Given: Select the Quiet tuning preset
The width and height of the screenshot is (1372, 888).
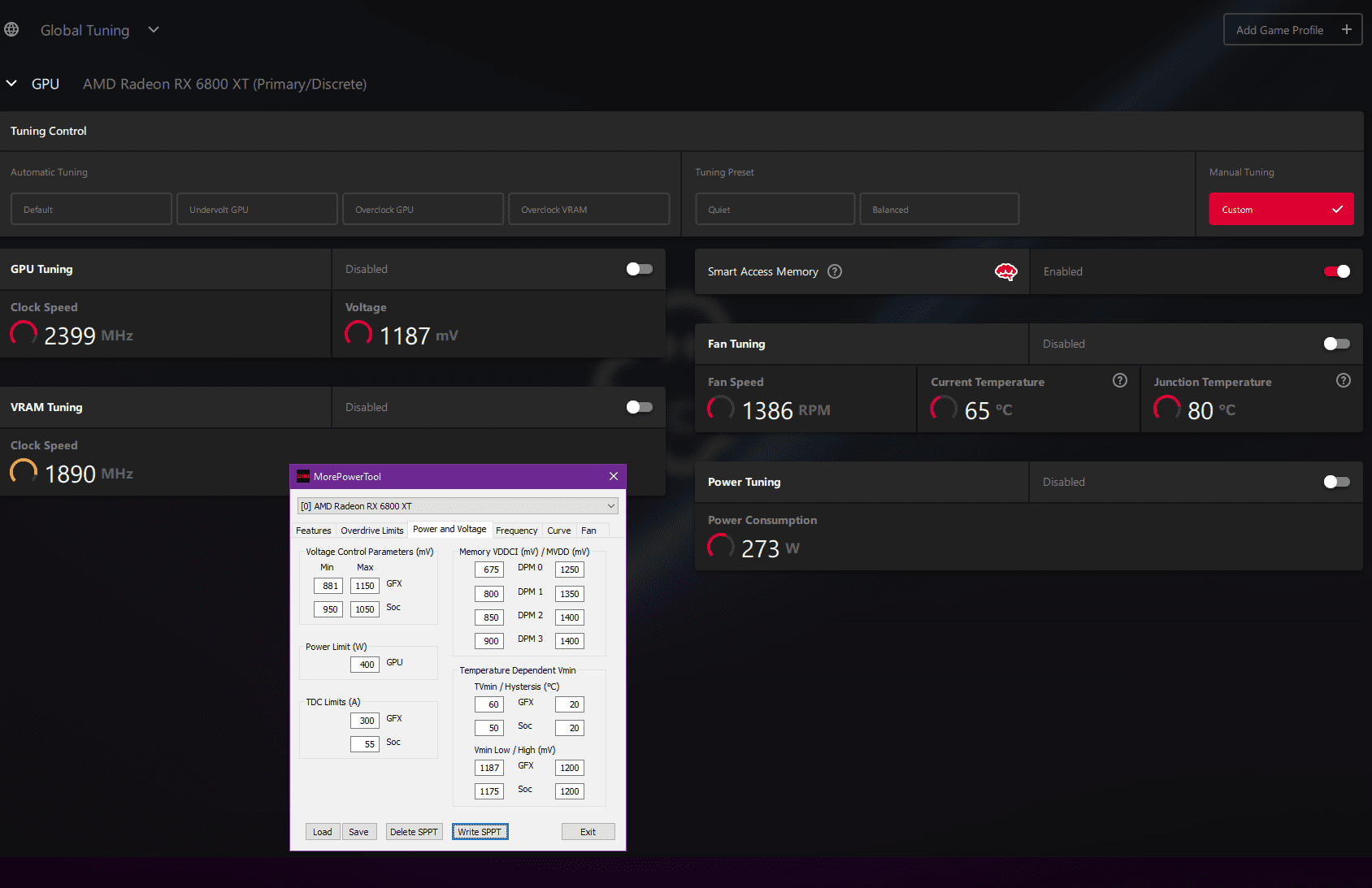Looking at the screenshot, I should 775,209.
